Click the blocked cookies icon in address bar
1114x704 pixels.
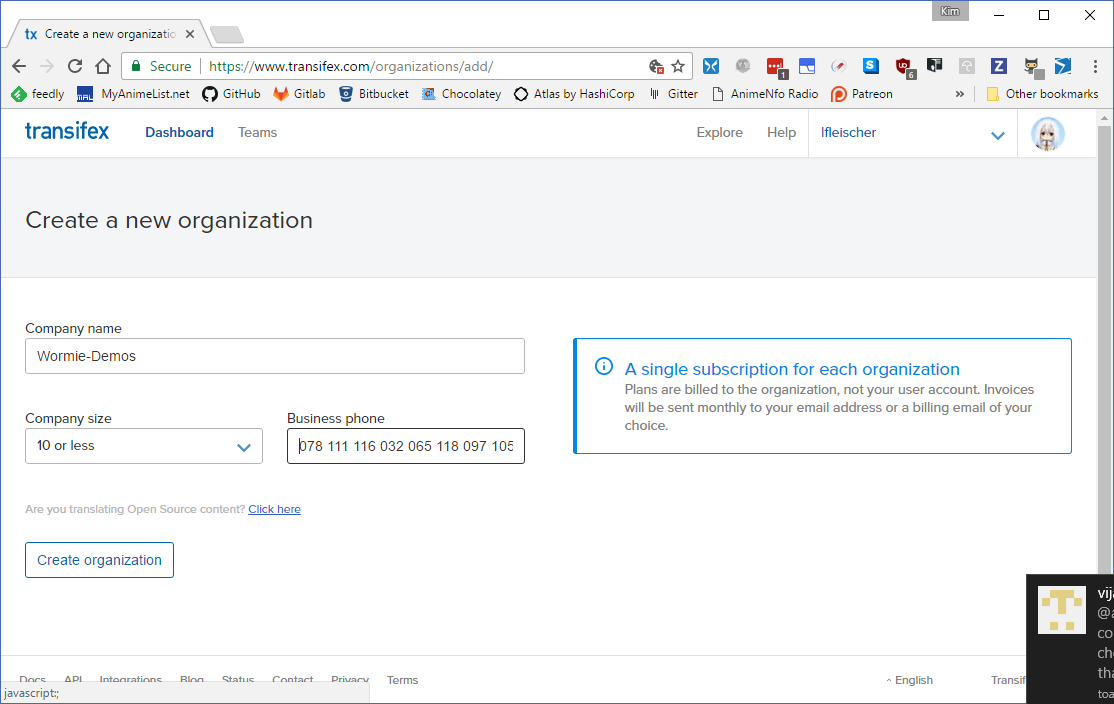coord(656,66)
